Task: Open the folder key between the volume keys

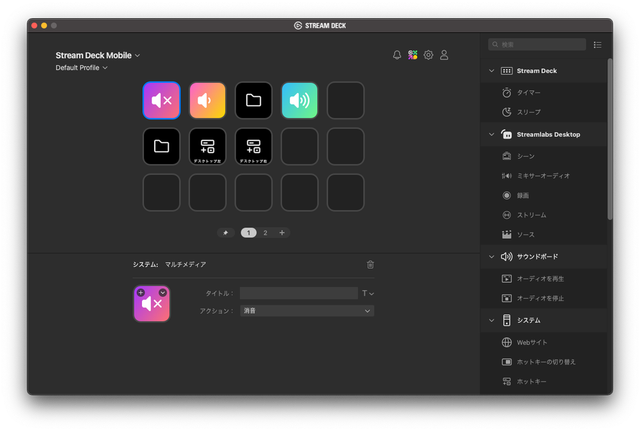Action: tap(253, 100)
